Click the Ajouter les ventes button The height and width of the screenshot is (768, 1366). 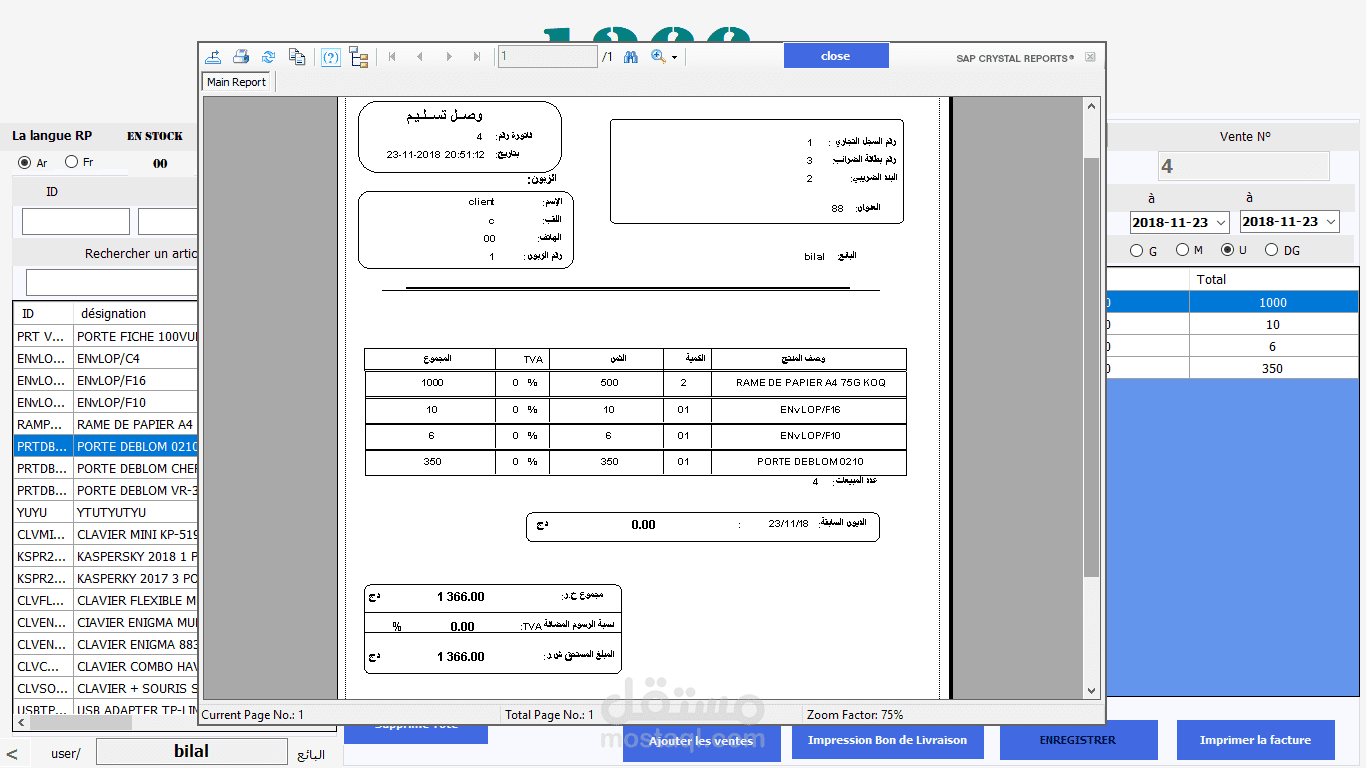700,741
